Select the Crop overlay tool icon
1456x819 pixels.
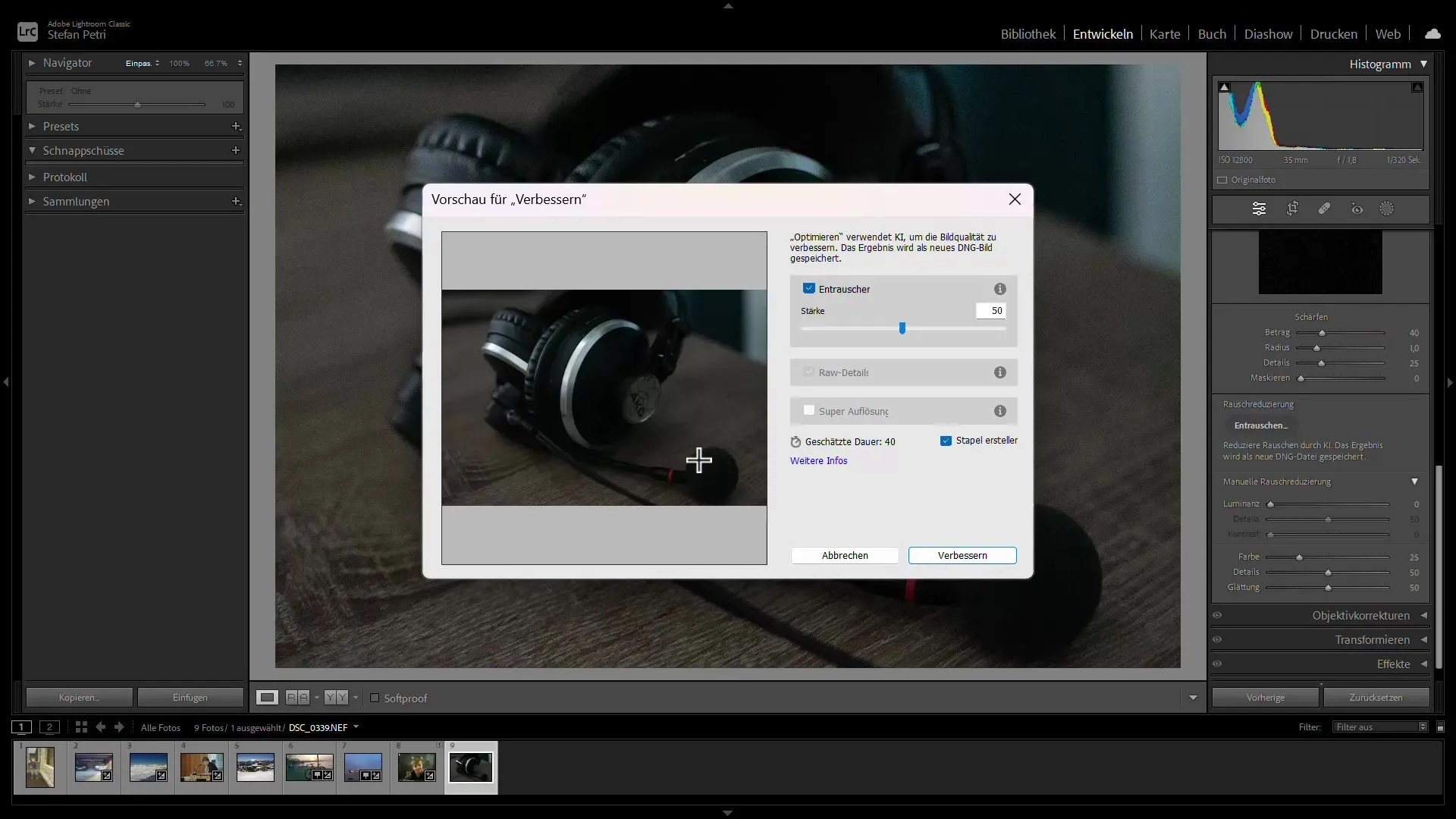(x=1292, y=209)
